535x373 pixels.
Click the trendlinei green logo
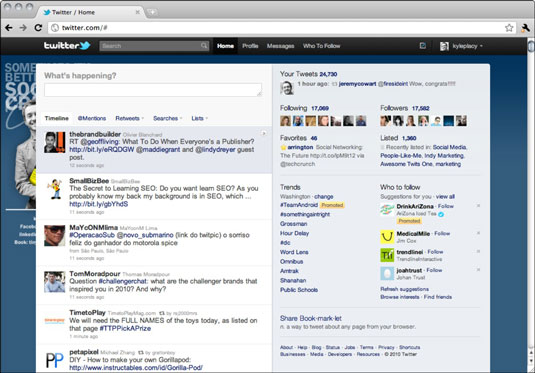pos(387,255)
